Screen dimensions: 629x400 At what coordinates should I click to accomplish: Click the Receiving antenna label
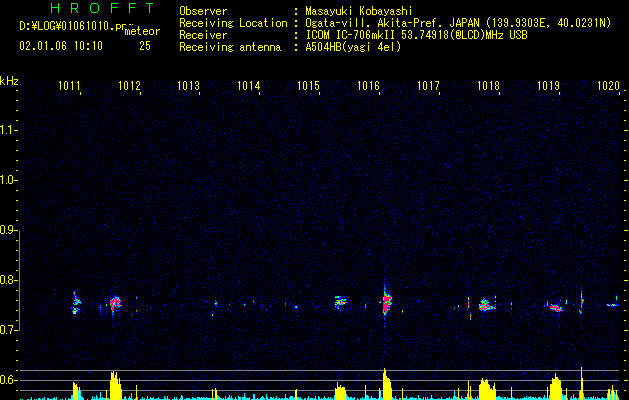230,47
